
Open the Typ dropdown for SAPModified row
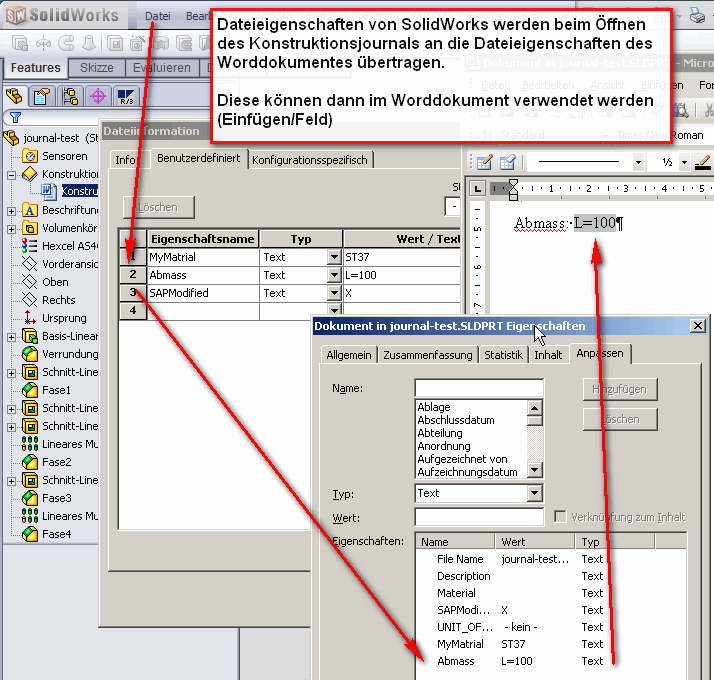point(334,293)
